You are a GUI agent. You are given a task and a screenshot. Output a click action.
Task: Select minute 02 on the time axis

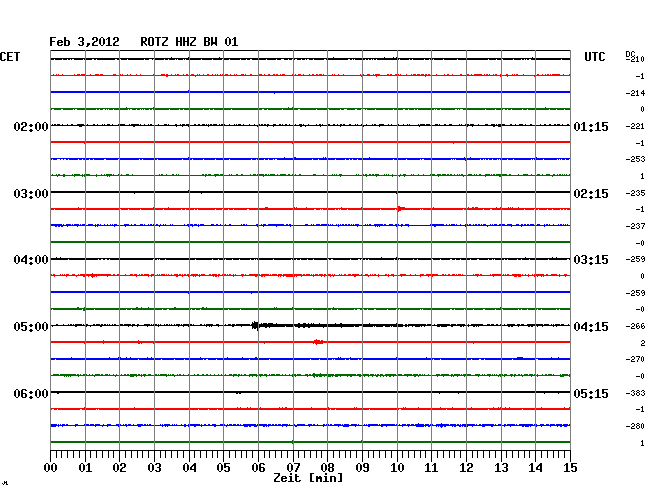119,468
